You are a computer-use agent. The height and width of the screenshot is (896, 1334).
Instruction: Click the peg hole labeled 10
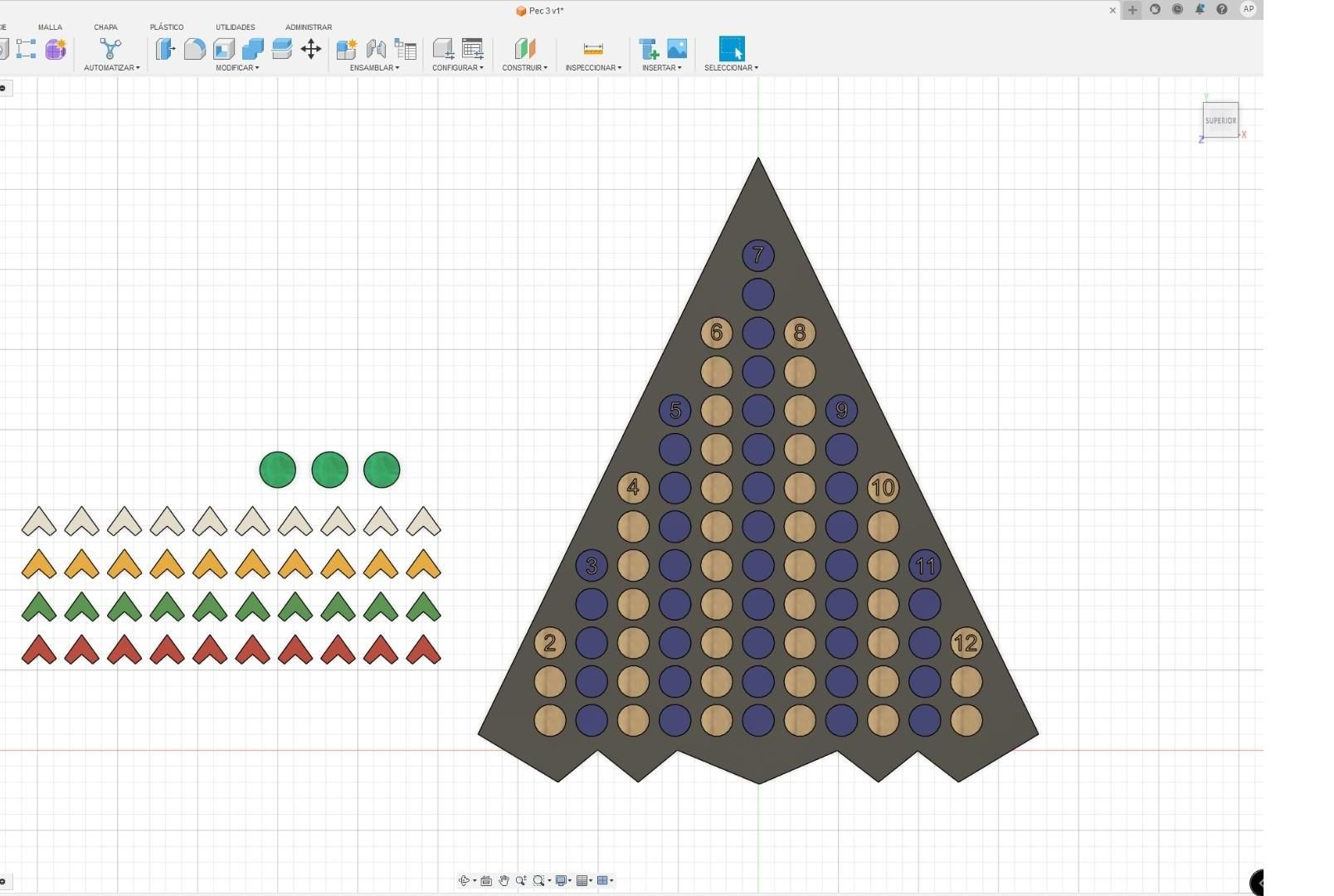(883, 488)
